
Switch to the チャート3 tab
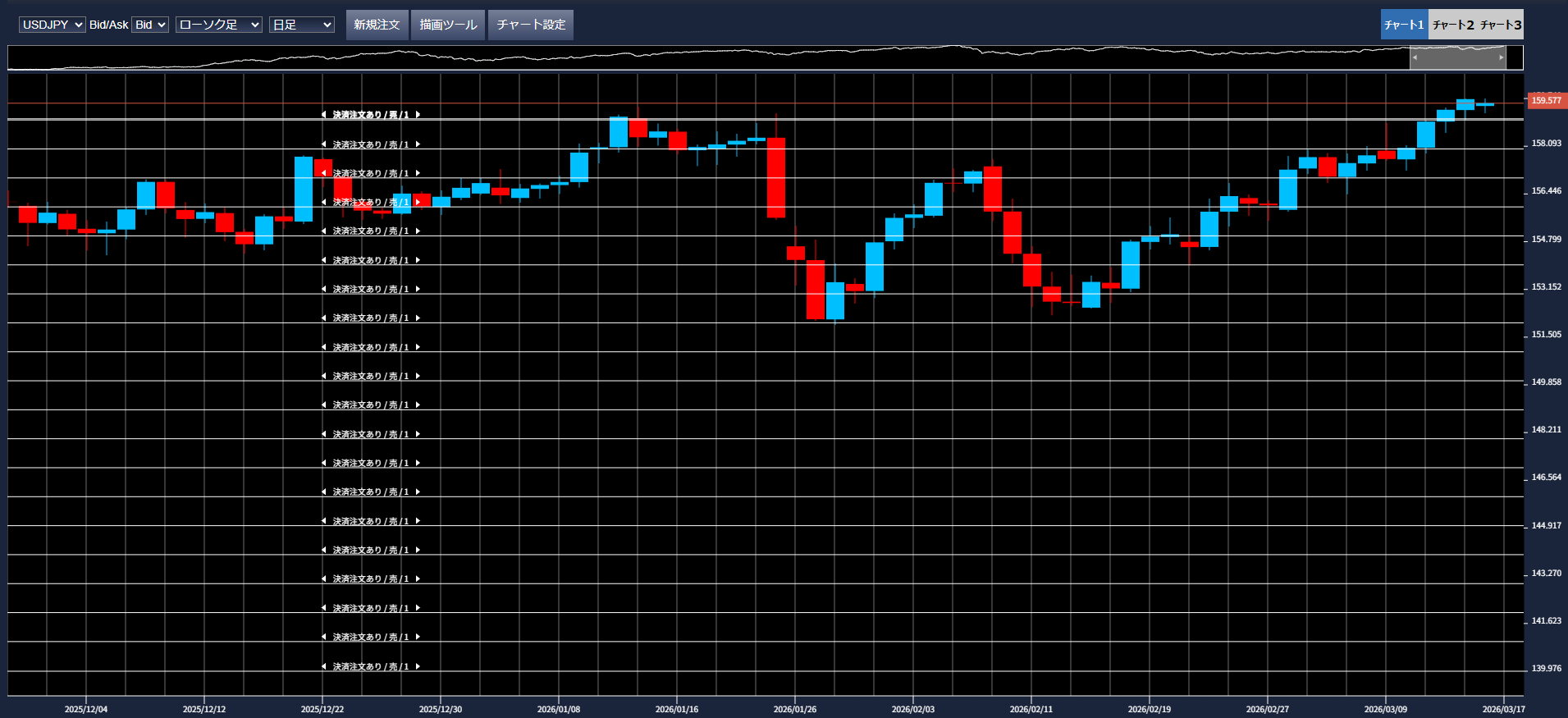click(1501, 25)
